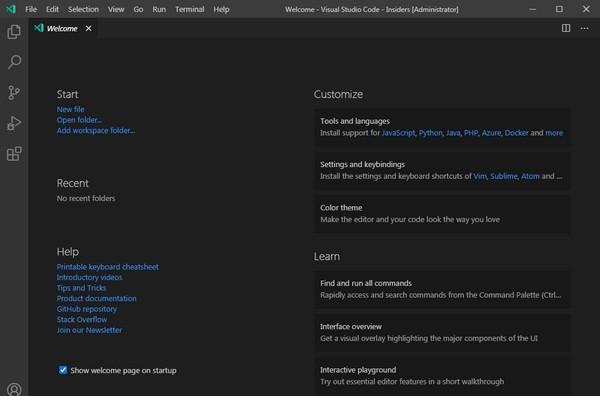Open the Accounts icon in activity bar
The width and height of the screenshot is (600, 411).
(x=14, y=389)
